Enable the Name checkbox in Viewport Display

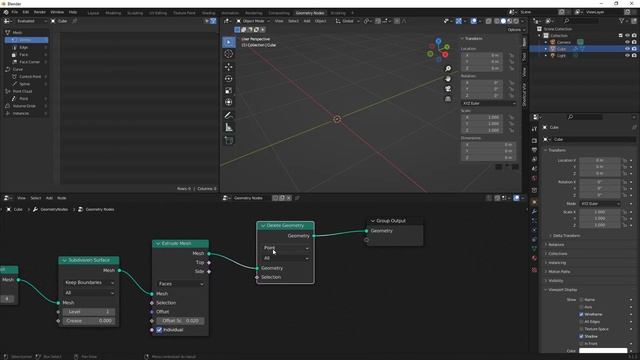click(582, 300)
